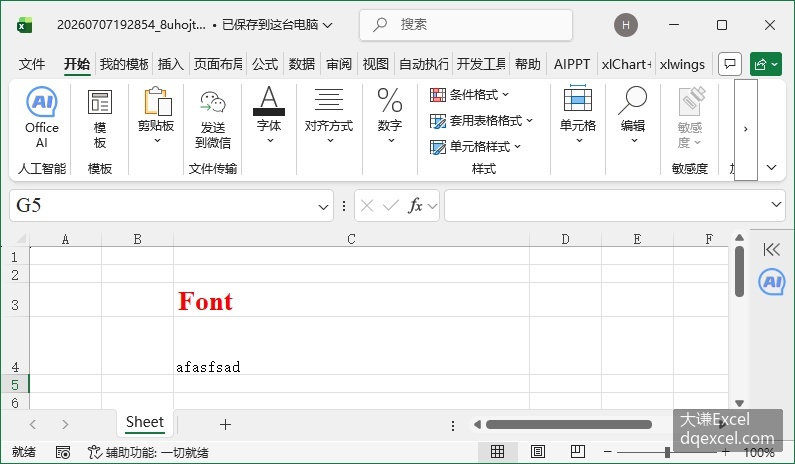795x464 pixels.
Task: Switch to the 帮助 Help tab
Action: pyautogui.click(x=528, y=64)
